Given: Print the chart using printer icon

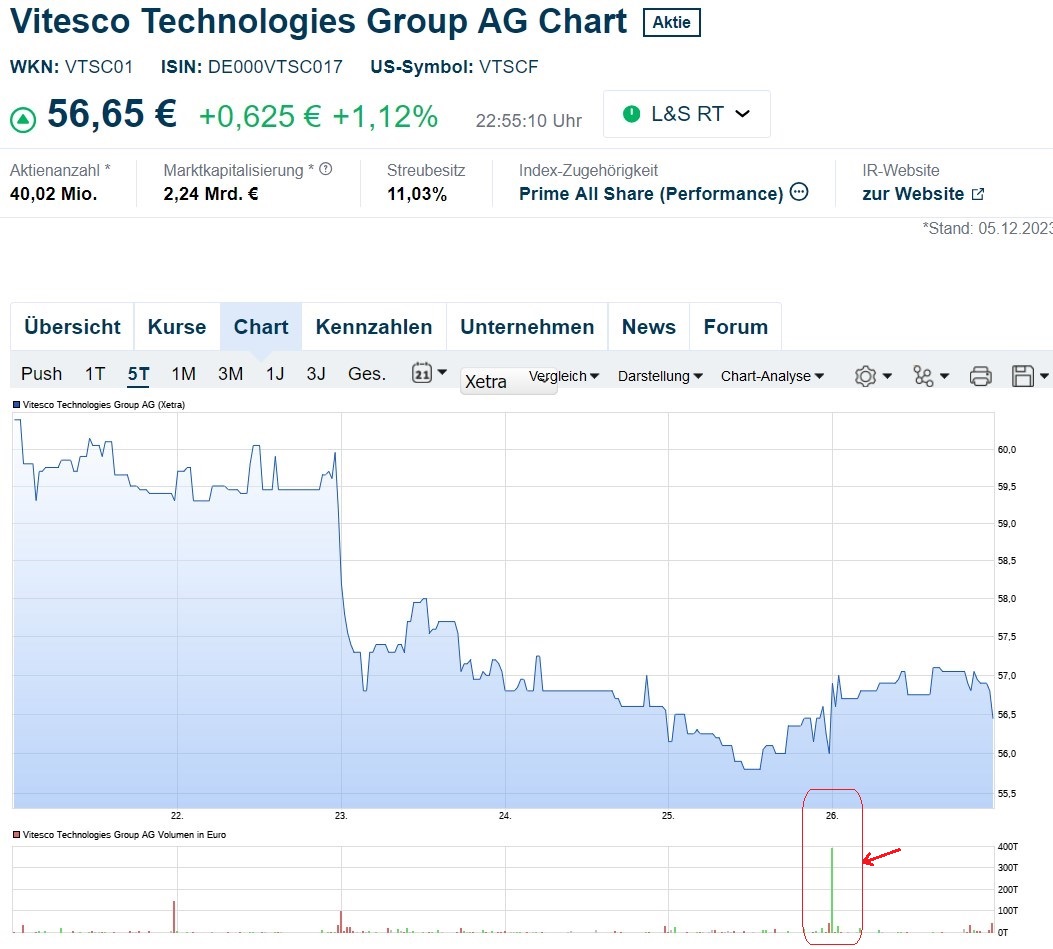Looking at the screenshot, I should point(980,376).
